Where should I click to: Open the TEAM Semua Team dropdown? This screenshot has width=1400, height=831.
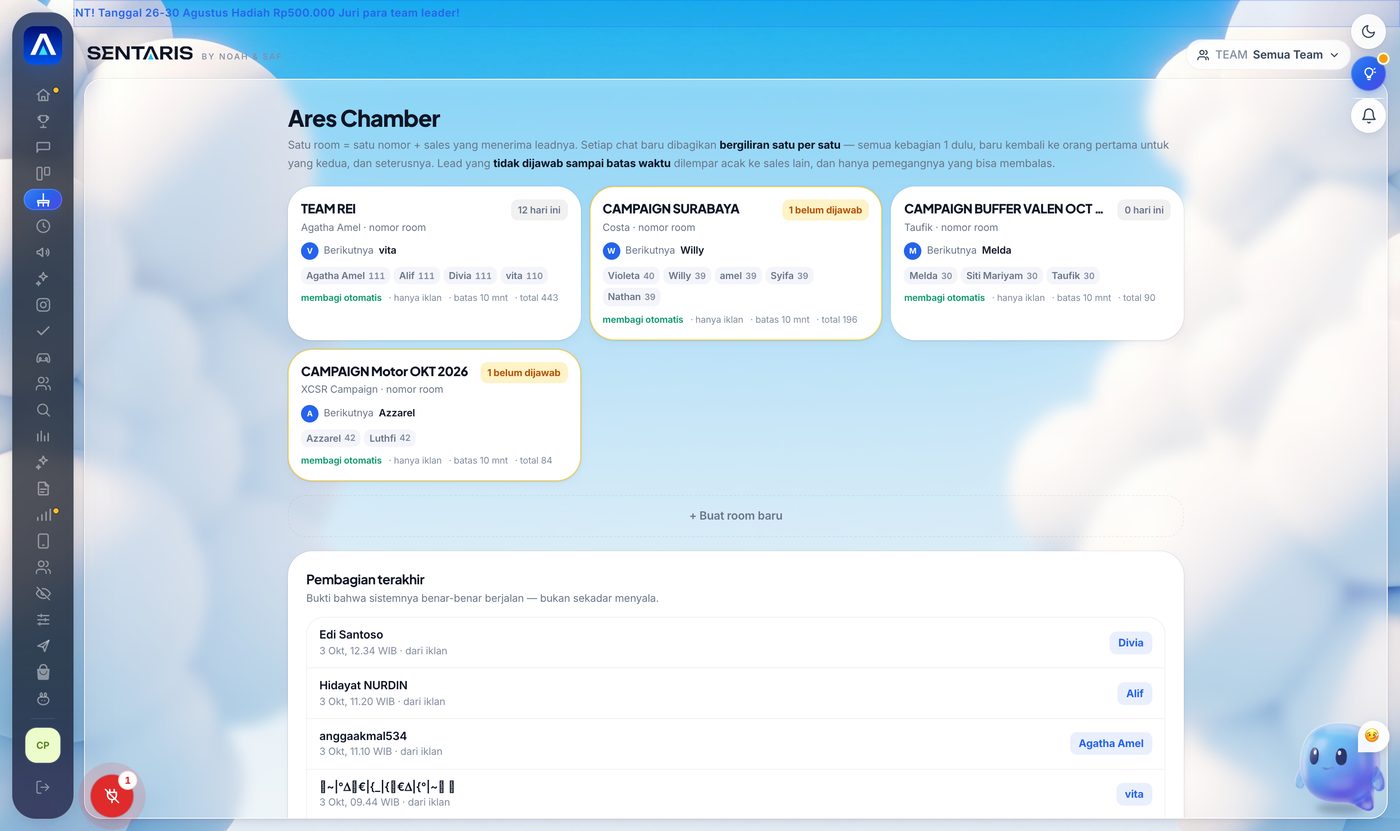click(x=1268, y=55)
